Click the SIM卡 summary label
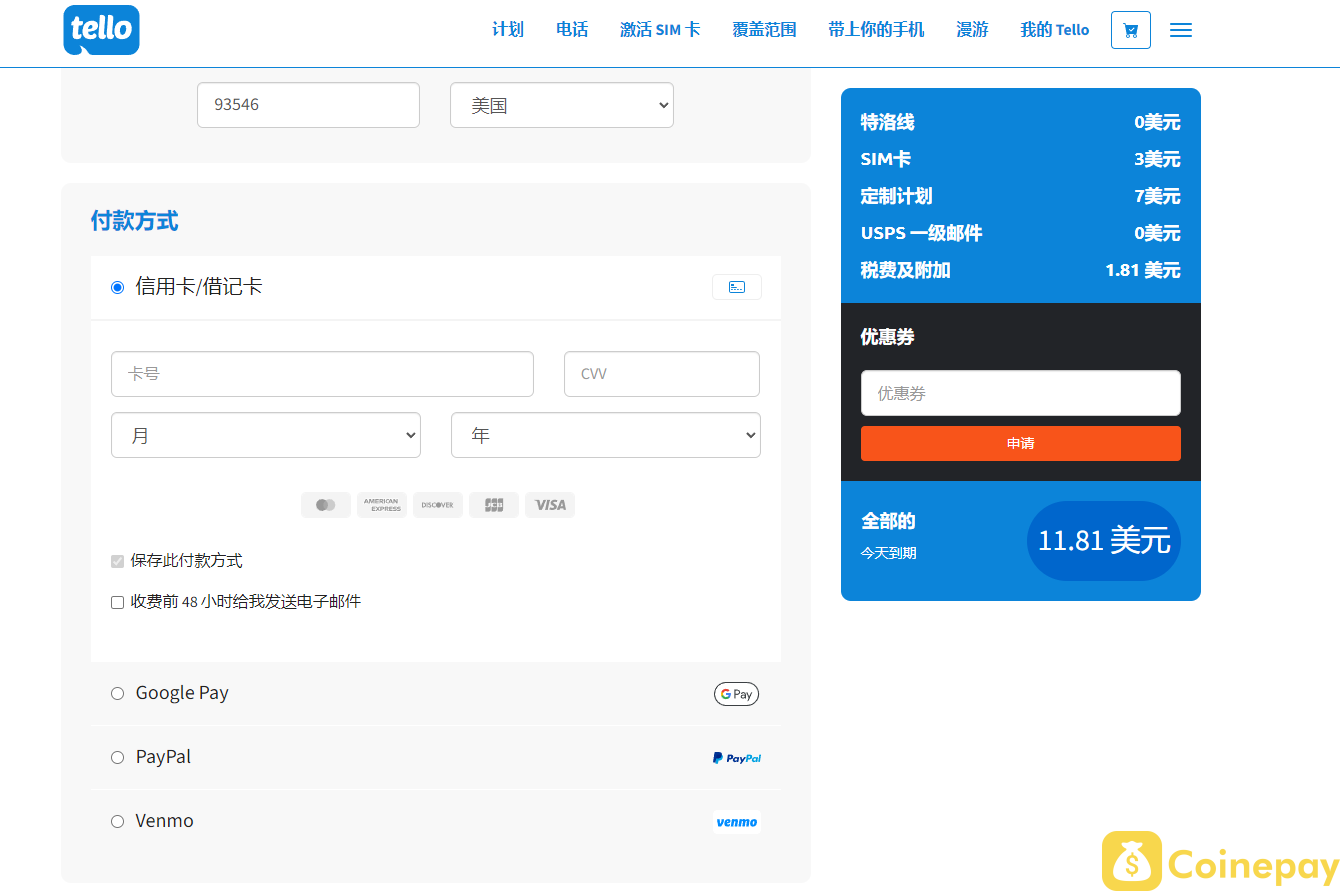The image size is (1340, 891). [886, 159]
